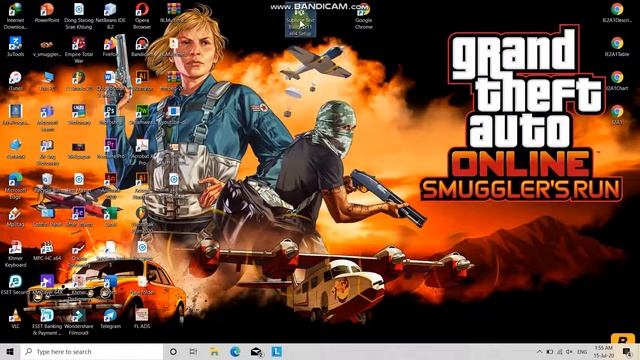This screenshot has height=360, width=640.
Task: Select the Premiere Pro desktop shortcut
Action: tap(110, 148)
